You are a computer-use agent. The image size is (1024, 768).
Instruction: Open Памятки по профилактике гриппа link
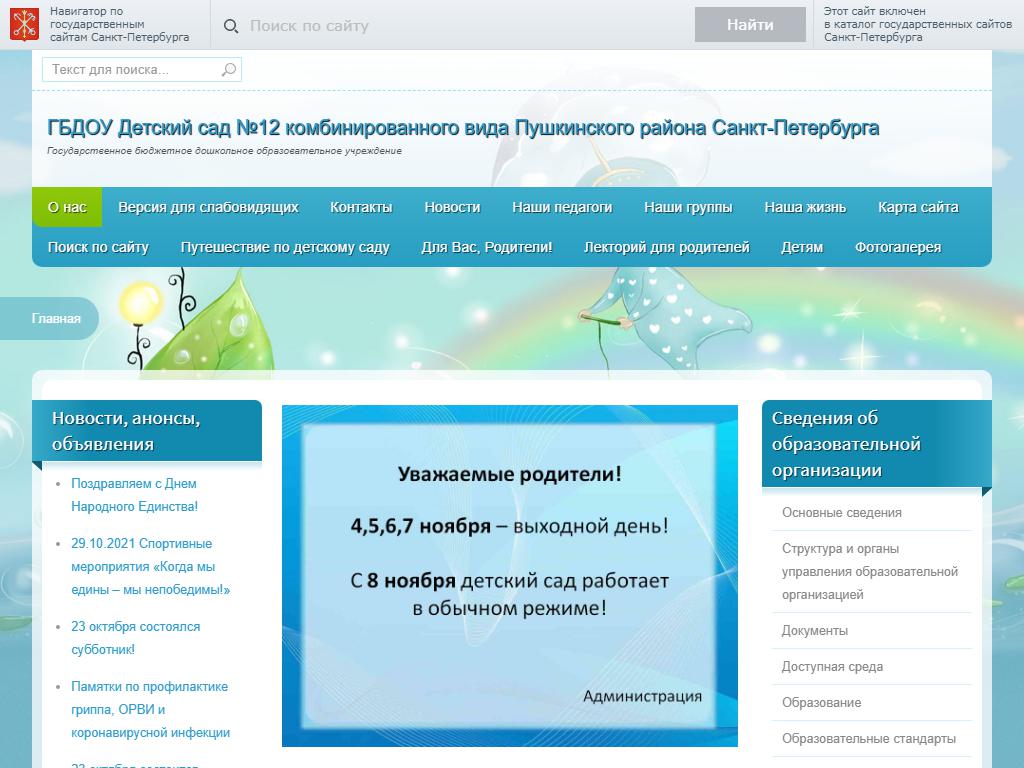[150, 709]
